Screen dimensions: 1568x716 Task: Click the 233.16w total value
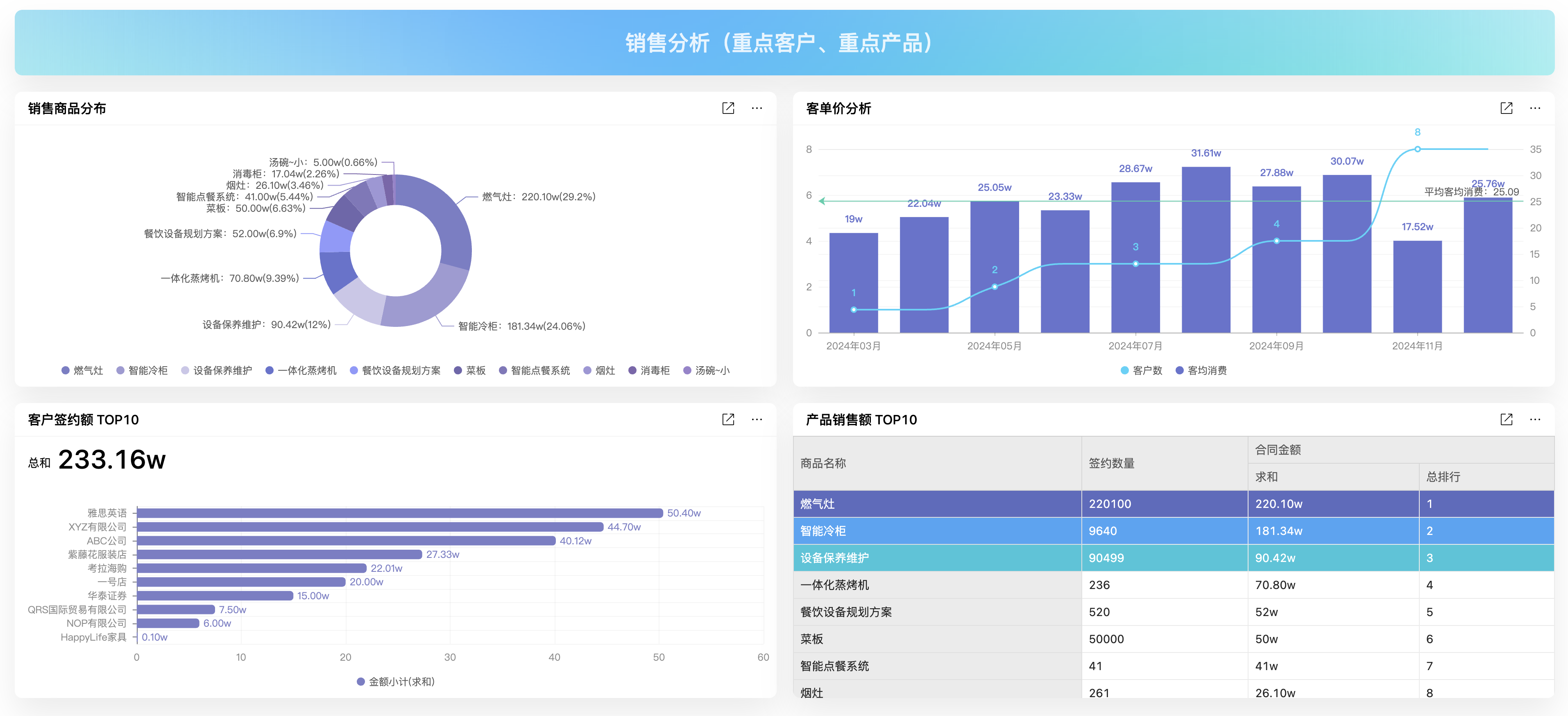point(111,459)
